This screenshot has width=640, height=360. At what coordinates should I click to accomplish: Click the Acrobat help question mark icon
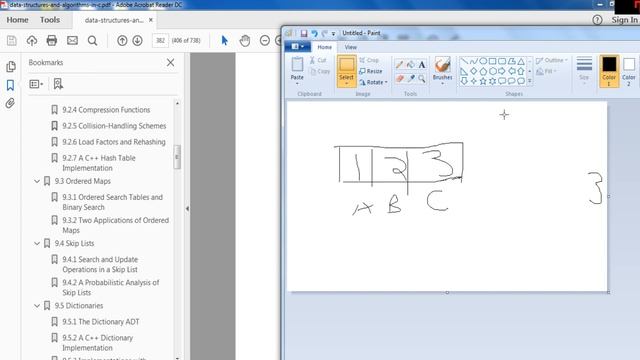coord(597,20)
